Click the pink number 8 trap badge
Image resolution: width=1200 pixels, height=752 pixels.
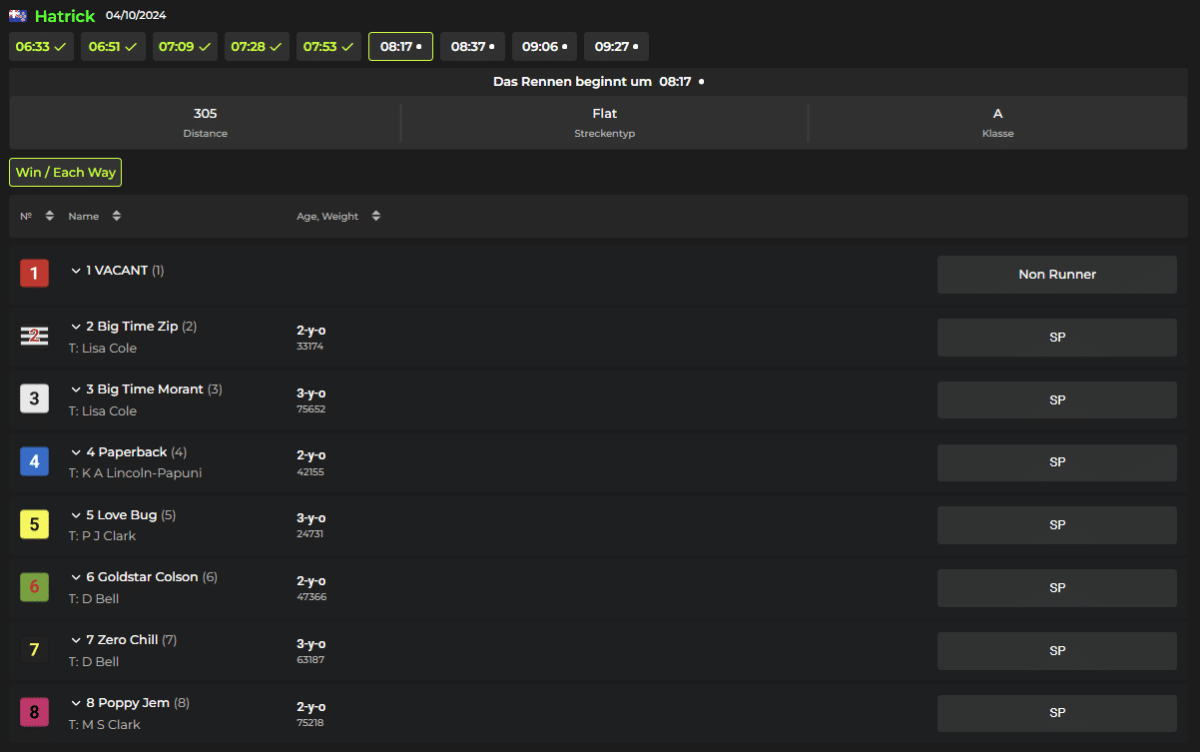(x=34, y=712)
